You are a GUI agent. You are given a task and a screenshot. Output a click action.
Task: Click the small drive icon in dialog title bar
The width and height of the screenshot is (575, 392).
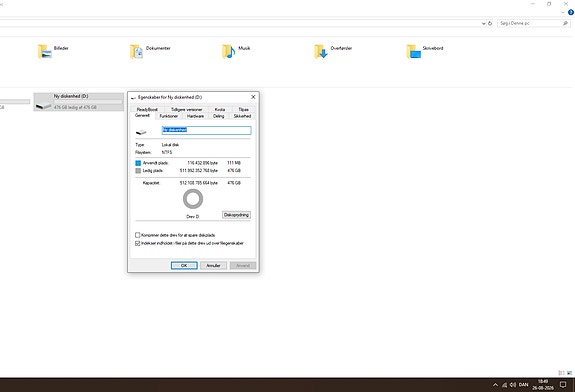tap(133, 98)
